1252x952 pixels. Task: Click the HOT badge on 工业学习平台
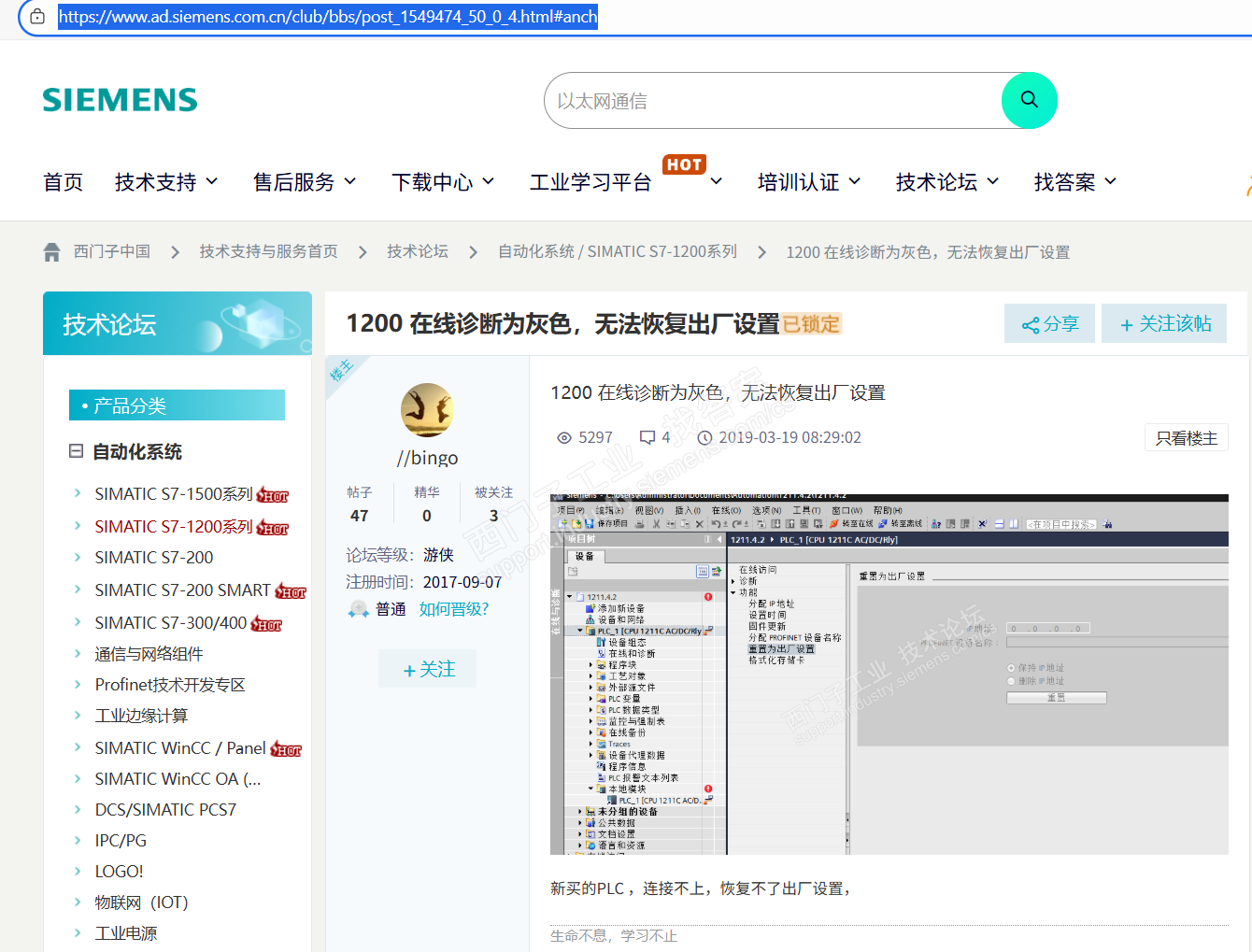(x=685, y=164)
